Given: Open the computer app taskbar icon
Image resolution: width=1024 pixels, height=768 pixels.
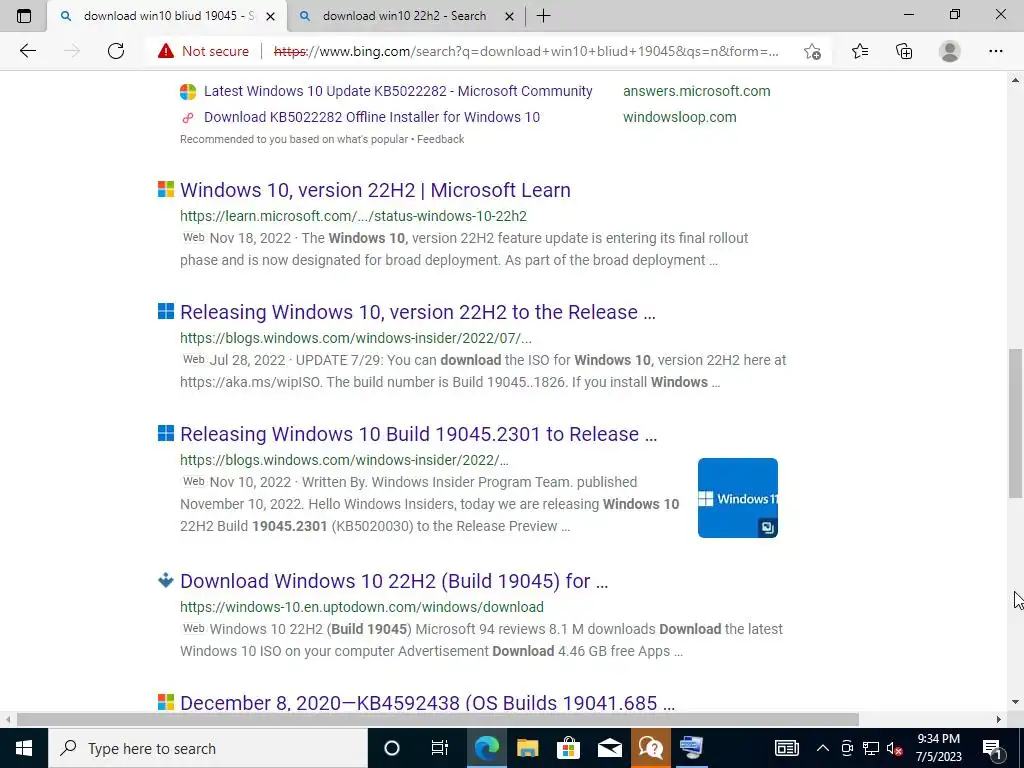Looking at the screenshot, I should click(x=692, y=748).
